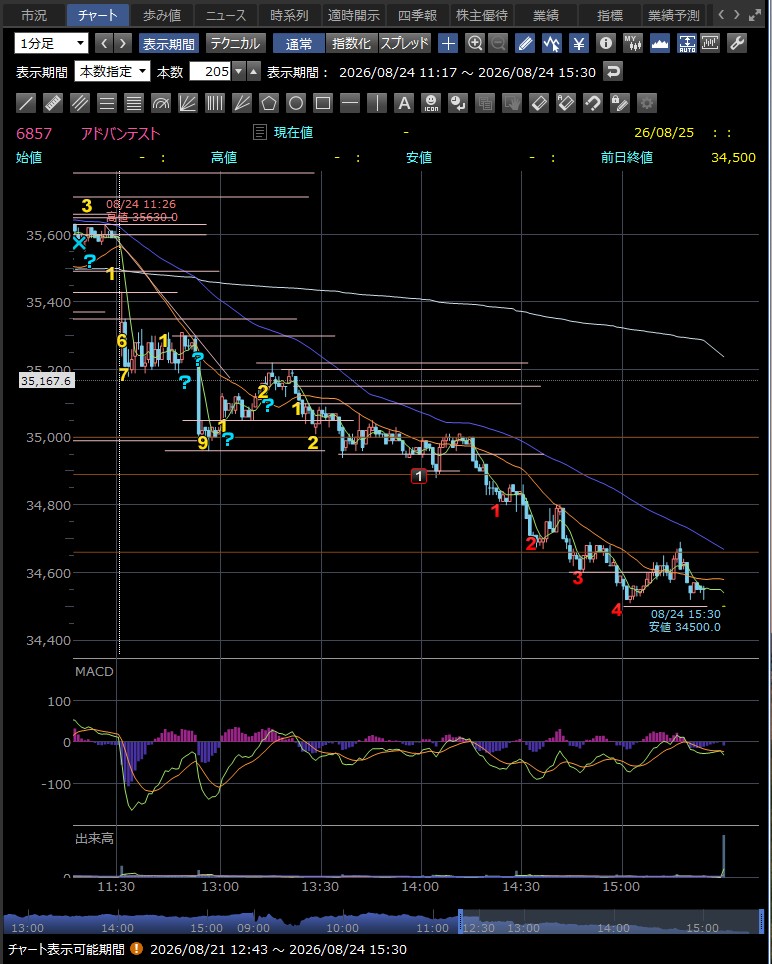Toggle the price panel display icon

tap(710, 43)
